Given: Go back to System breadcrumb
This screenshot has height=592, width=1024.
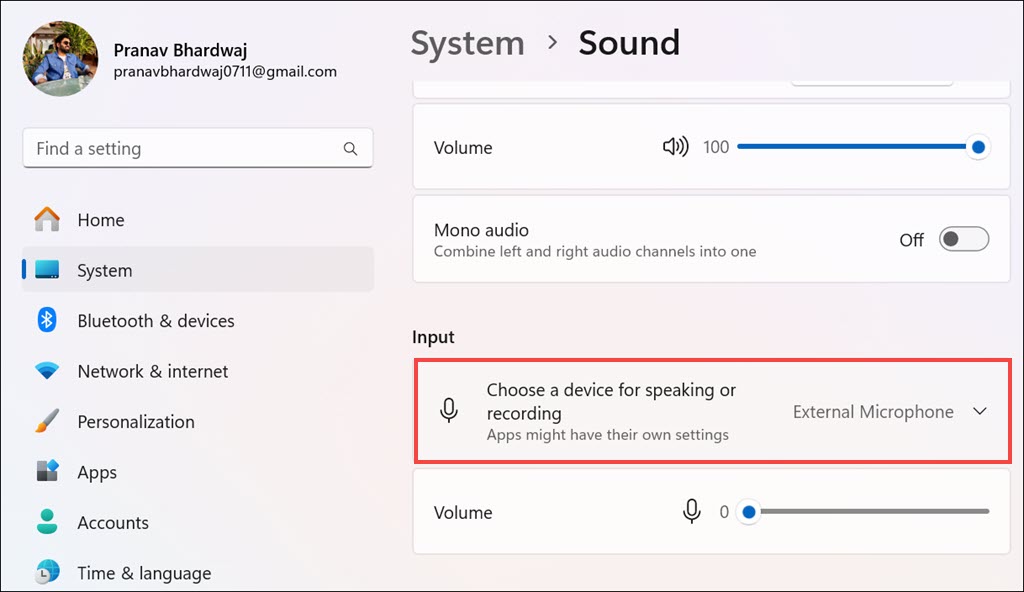Looking at the screenshot, I should (467, 43).
